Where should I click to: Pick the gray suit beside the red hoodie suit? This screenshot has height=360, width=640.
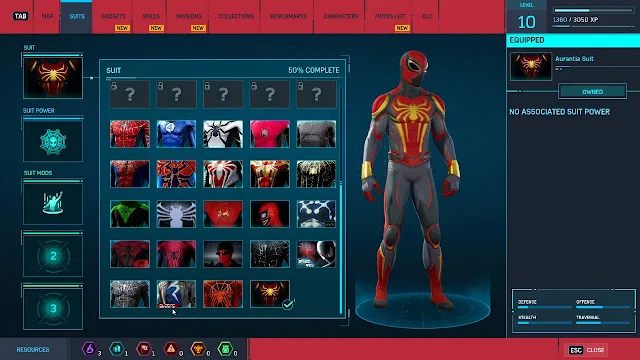316,134
